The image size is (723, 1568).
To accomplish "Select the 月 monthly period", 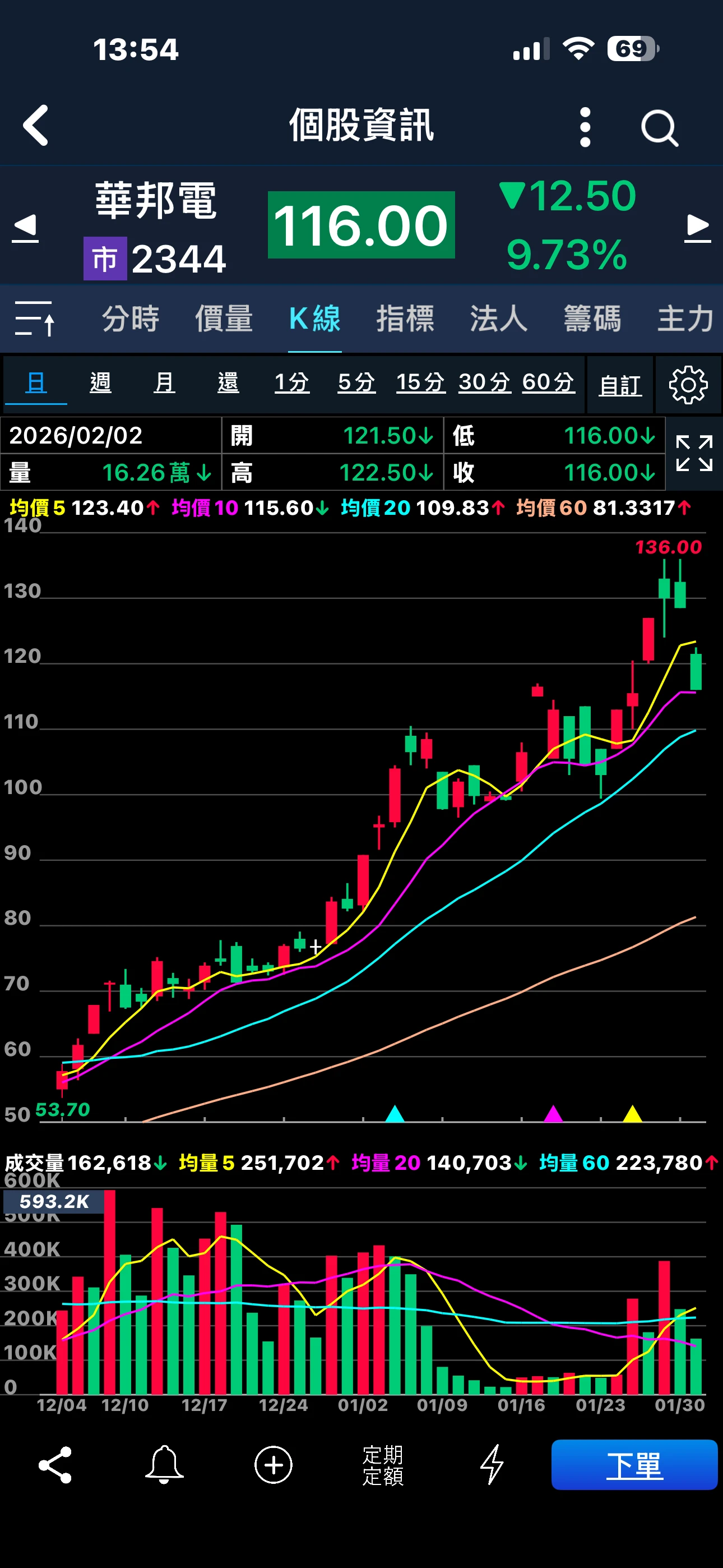I will [164, 383].
